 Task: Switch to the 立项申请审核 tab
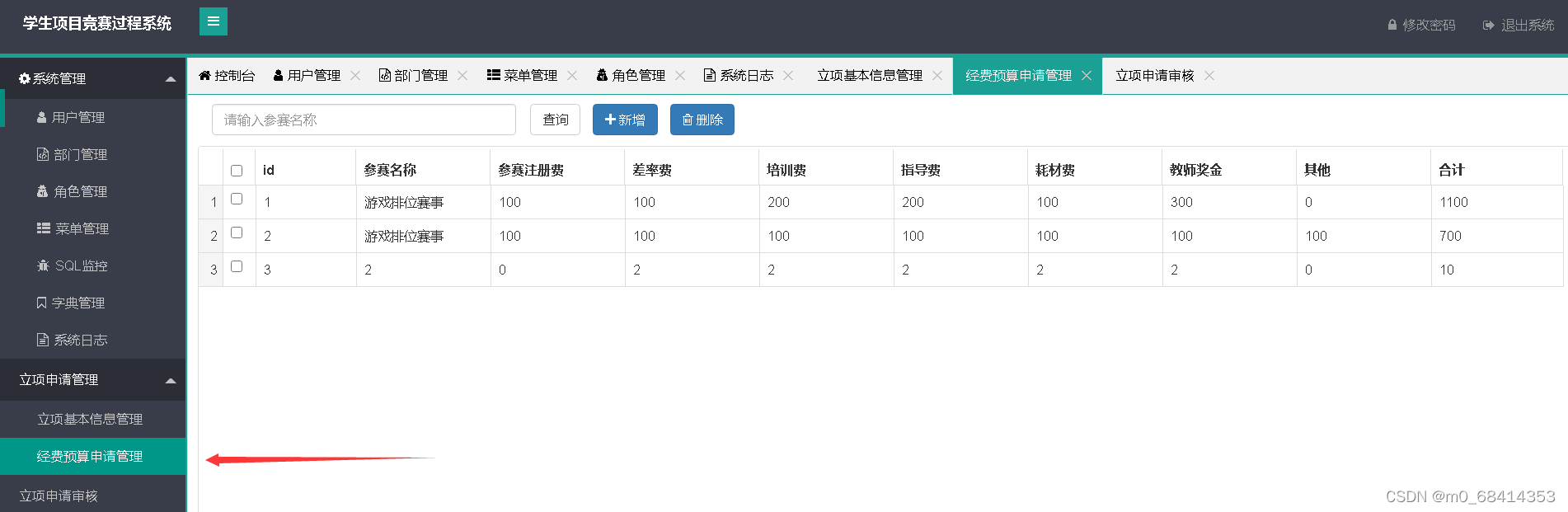pos(1154,75)
